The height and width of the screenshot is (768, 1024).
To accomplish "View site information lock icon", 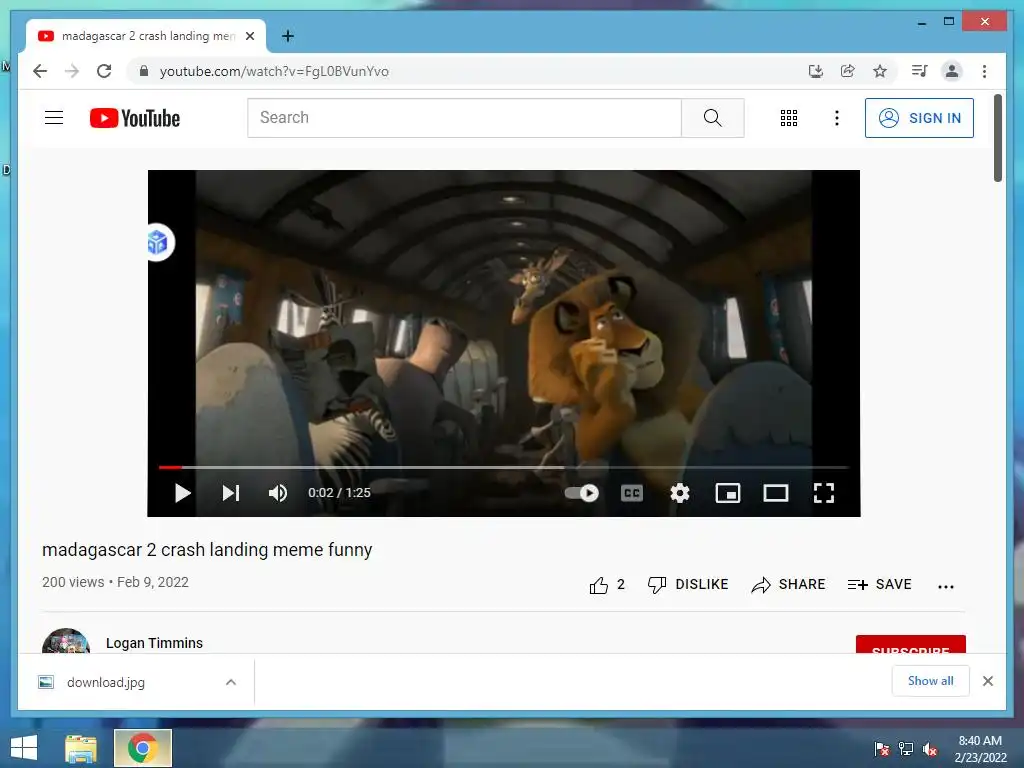I will pos(144,71).
